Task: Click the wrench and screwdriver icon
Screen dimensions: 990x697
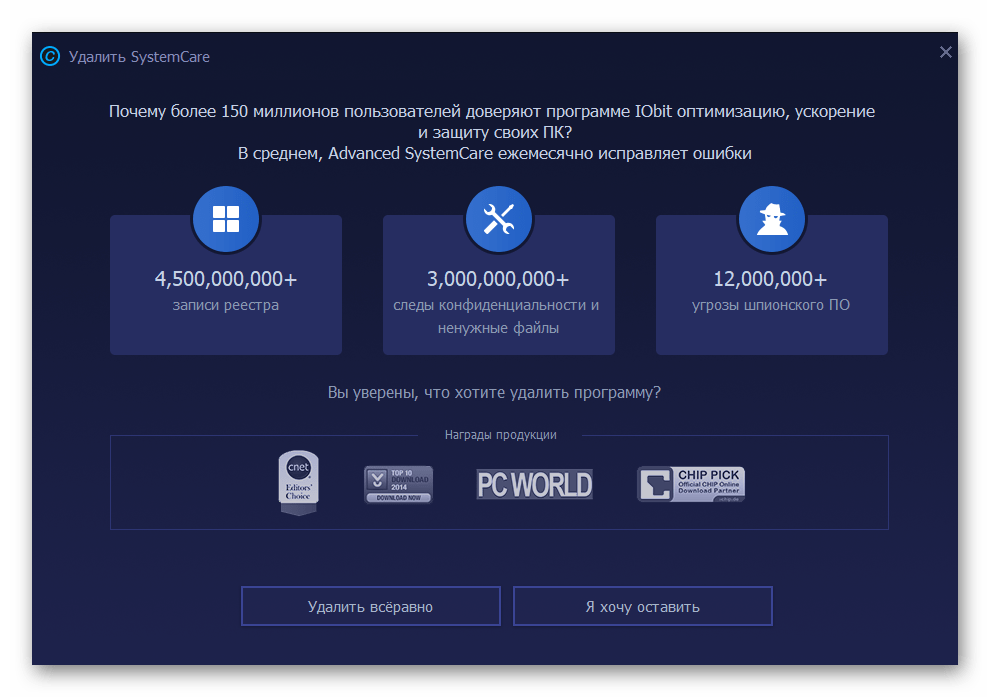Action: click(498, 218)
